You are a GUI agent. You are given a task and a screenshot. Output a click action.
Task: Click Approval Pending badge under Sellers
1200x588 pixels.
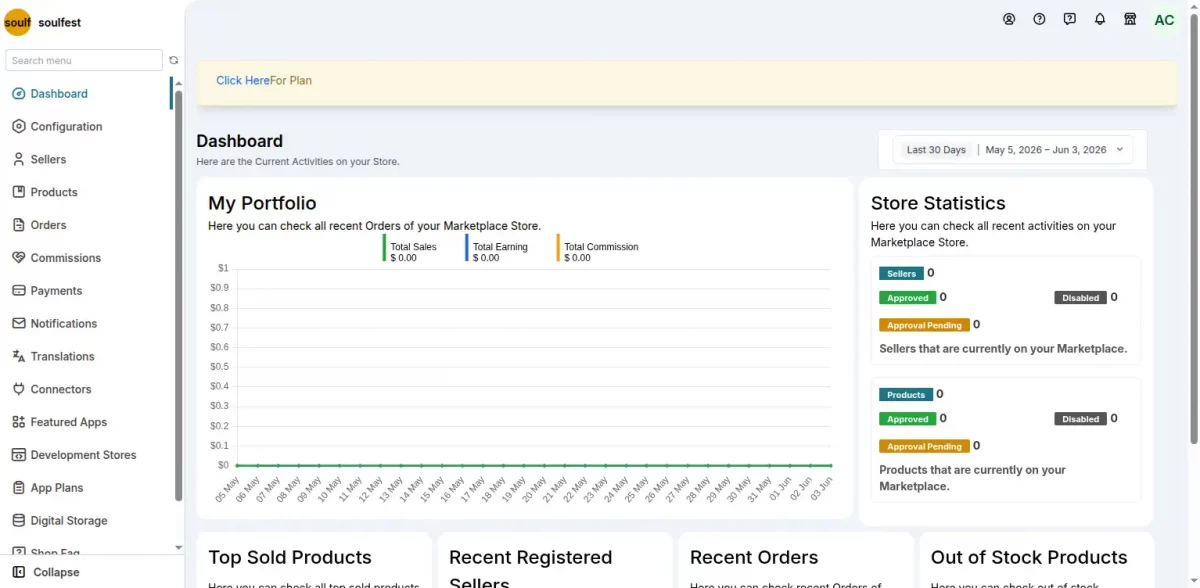(x=924, y=325)
